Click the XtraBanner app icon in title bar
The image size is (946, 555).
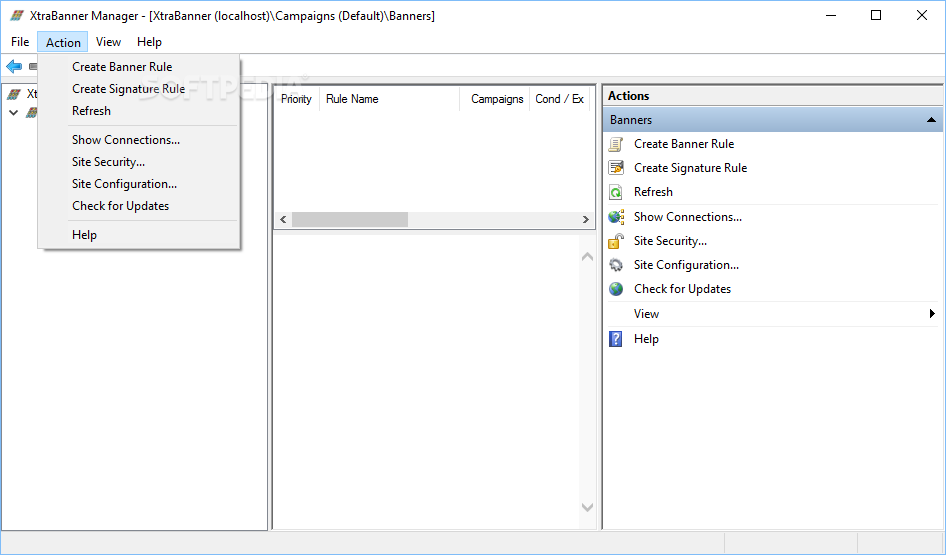click(x=17, y=16)
